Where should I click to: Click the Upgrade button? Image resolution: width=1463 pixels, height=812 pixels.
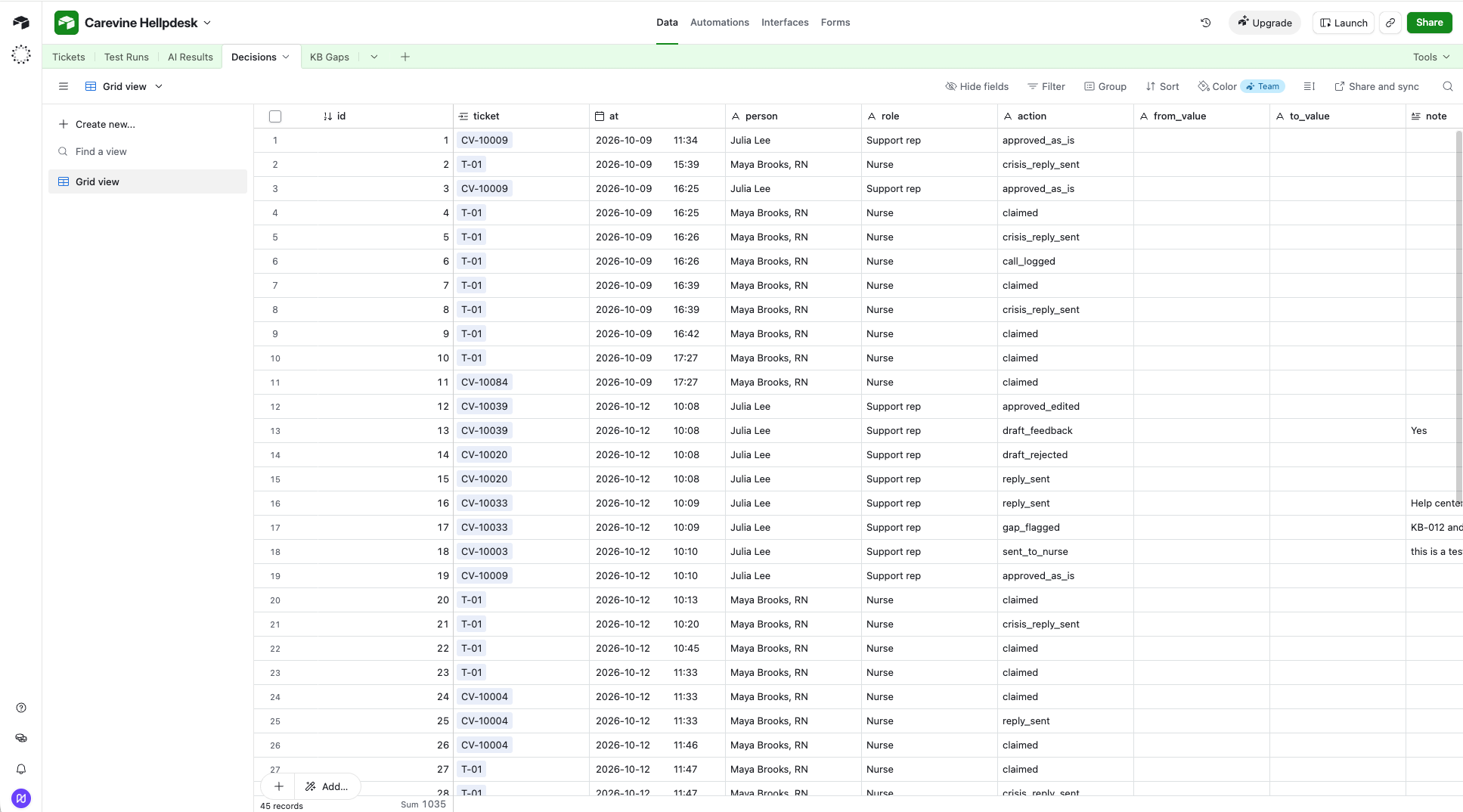pos(1265,23)
